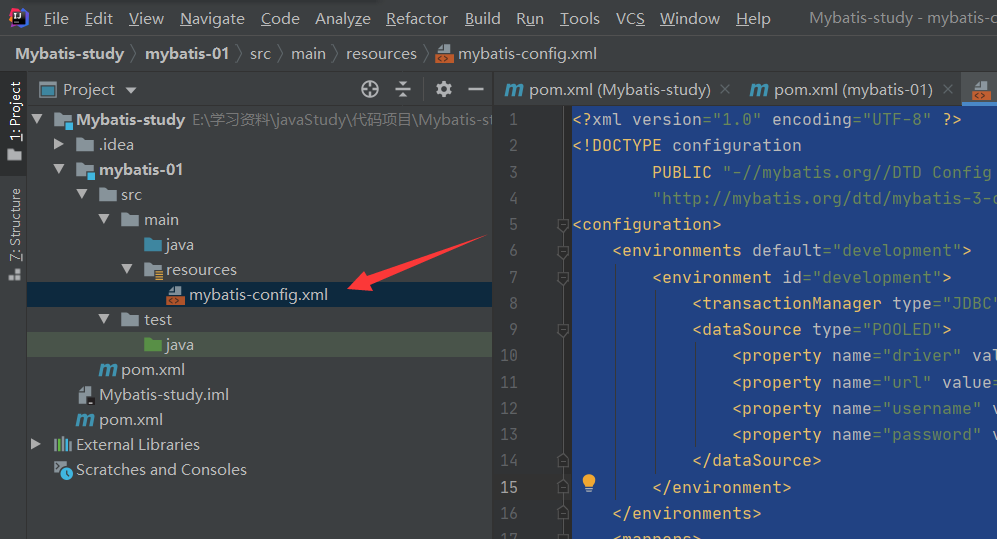
Task: Click the IntelliJ IDEA logo icon
Action: coord(18,18)
